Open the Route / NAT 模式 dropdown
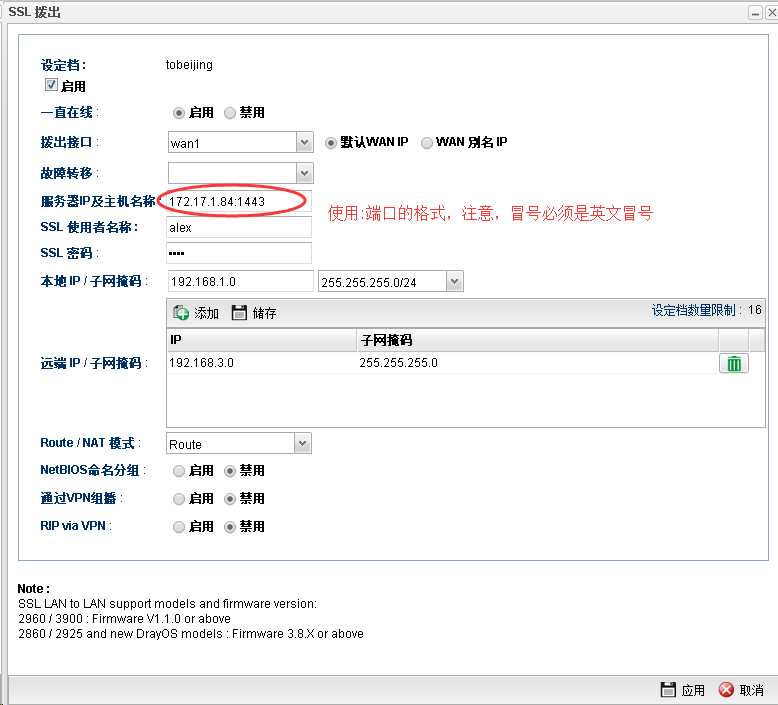Image resolution: width=778 pixels, height=705 pixels. click(x=303, y=443)
